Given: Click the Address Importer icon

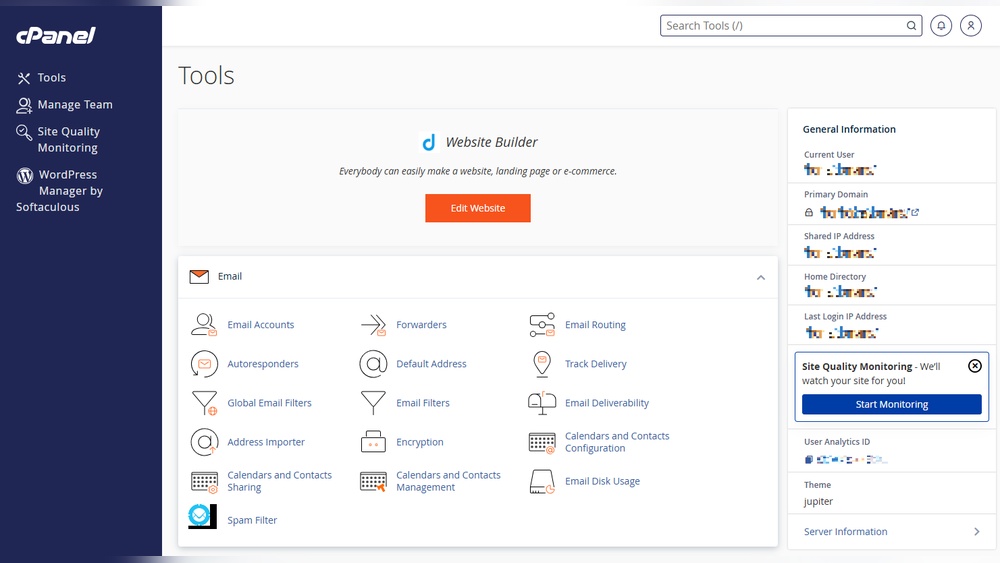Looking at the screenshot, I should coord(204,442).
